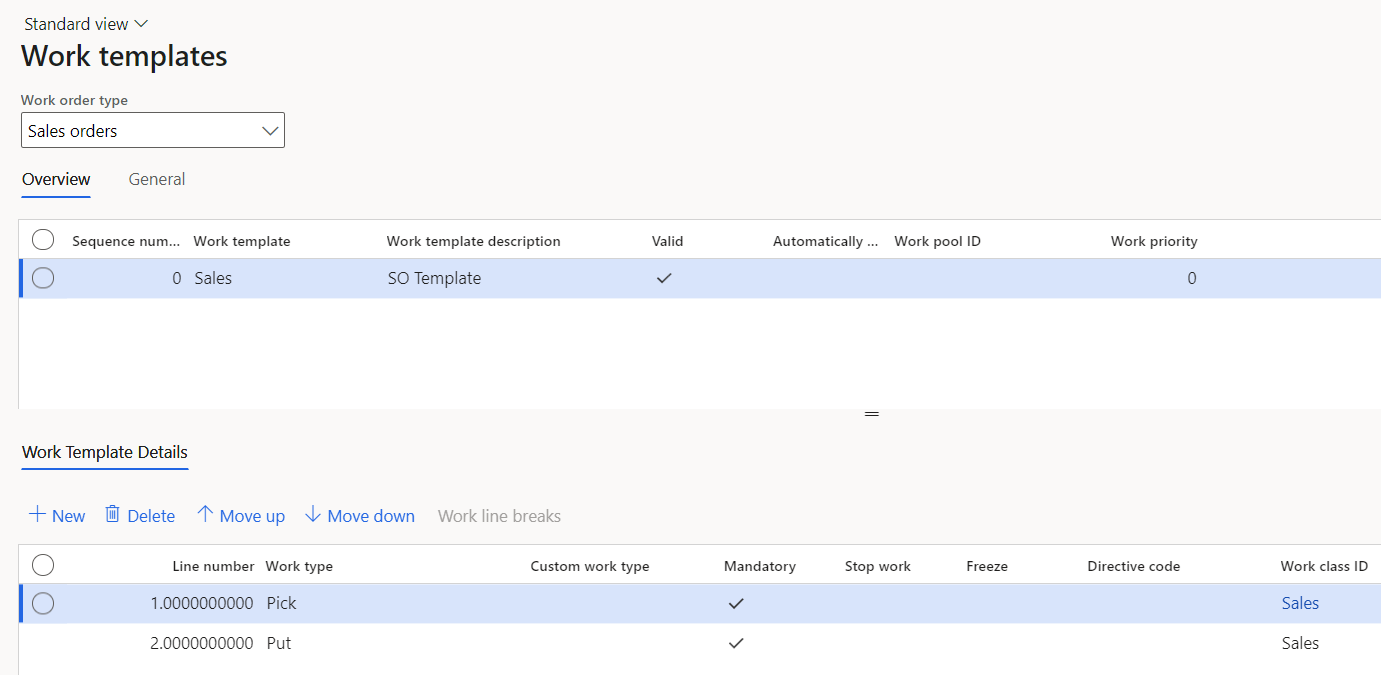Screen dimensions: 1381x675
Task: Switch to the General tab
Action: (x=157, y=180)
